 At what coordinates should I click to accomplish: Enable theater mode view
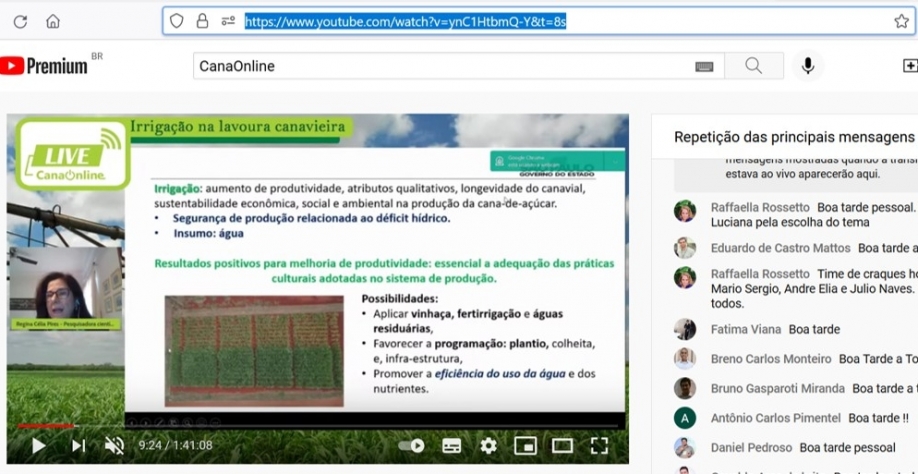pos(562,446)
